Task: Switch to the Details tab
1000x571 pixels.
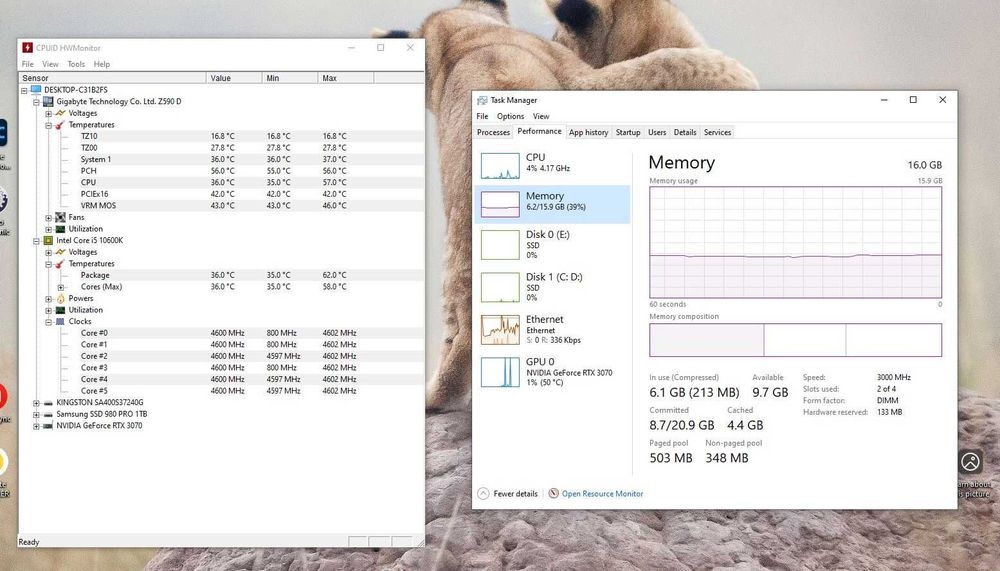Action: (685, 132)
